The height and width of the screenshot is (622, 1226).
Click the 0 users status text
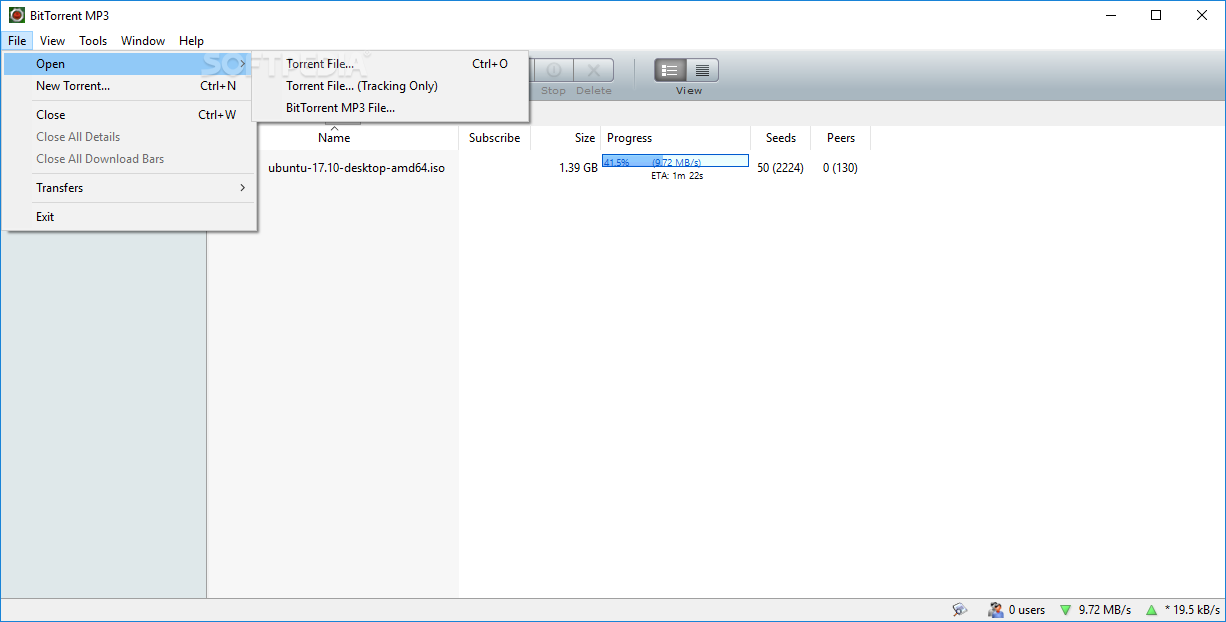coord(1027,610)
